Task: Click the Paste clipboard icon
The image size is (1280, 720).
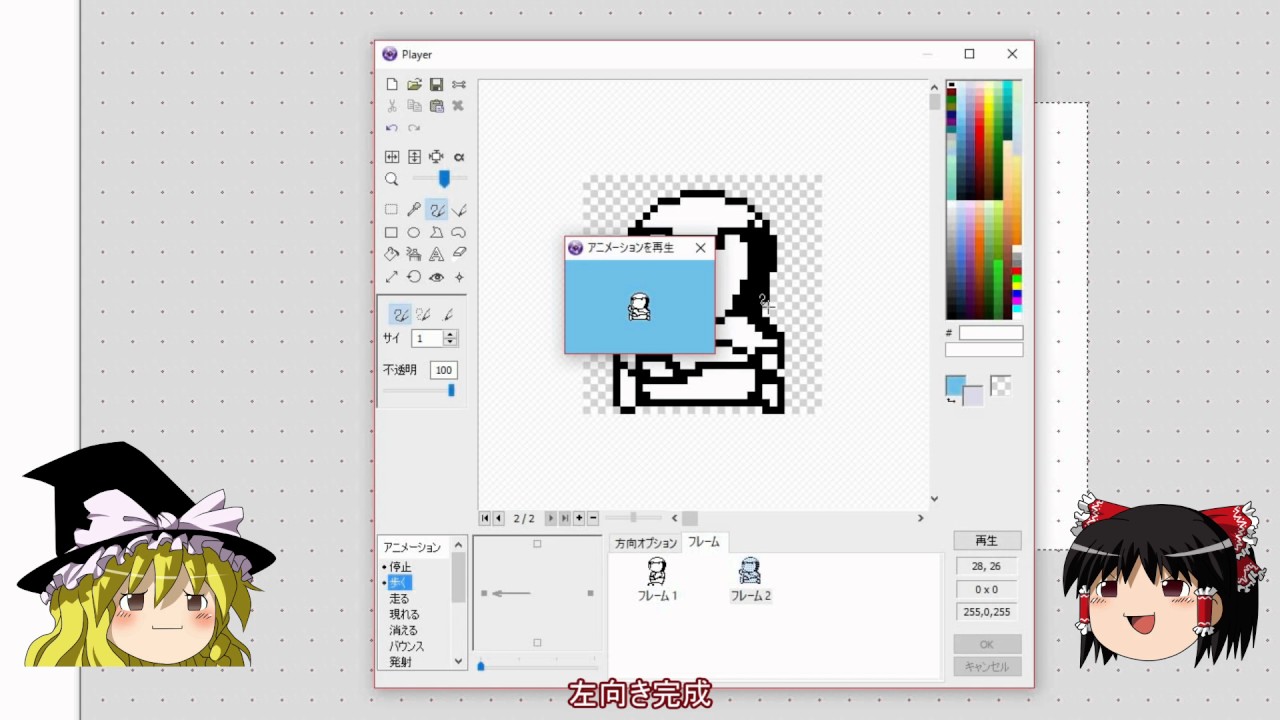Action: [x=436, y=106]
